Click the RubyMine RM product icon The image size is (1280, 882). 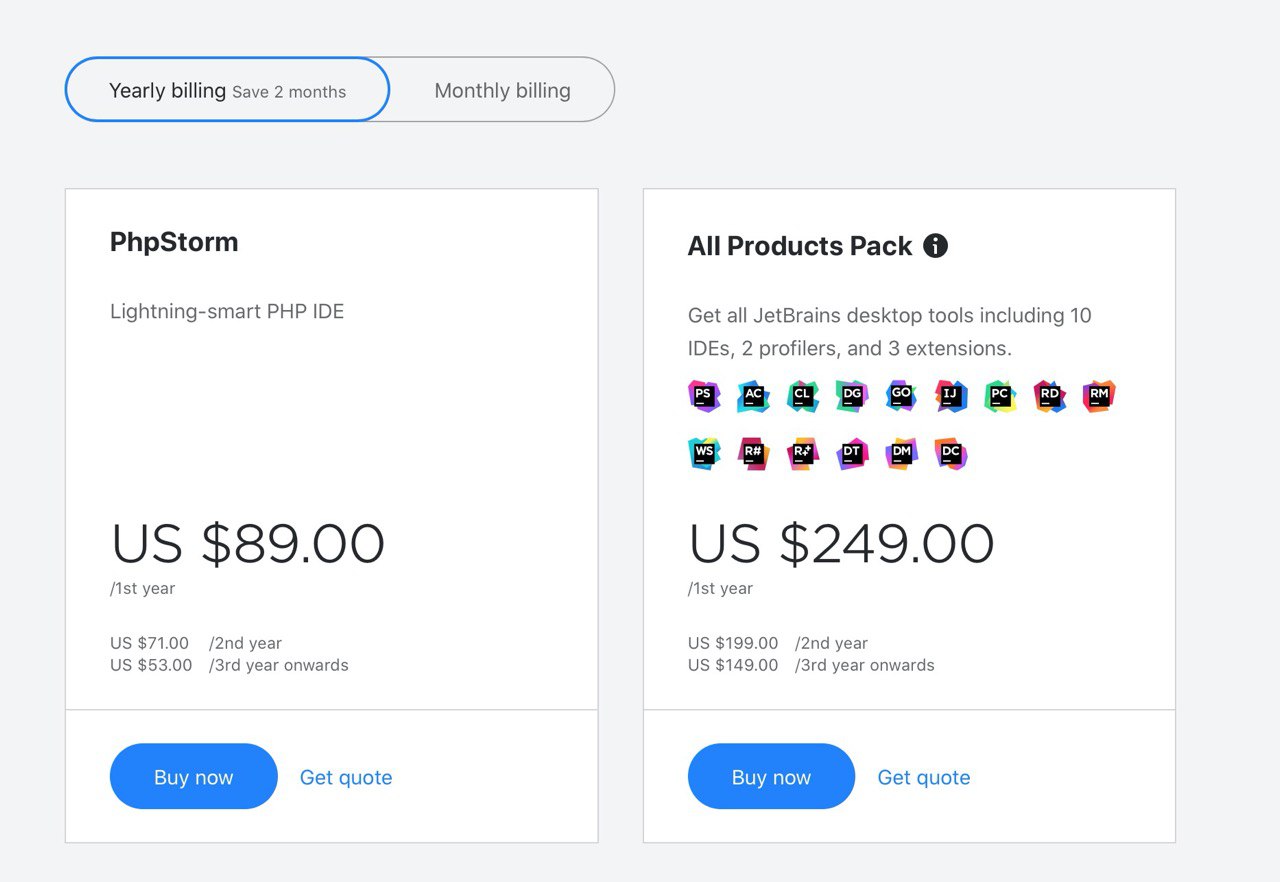[1099, 396]
